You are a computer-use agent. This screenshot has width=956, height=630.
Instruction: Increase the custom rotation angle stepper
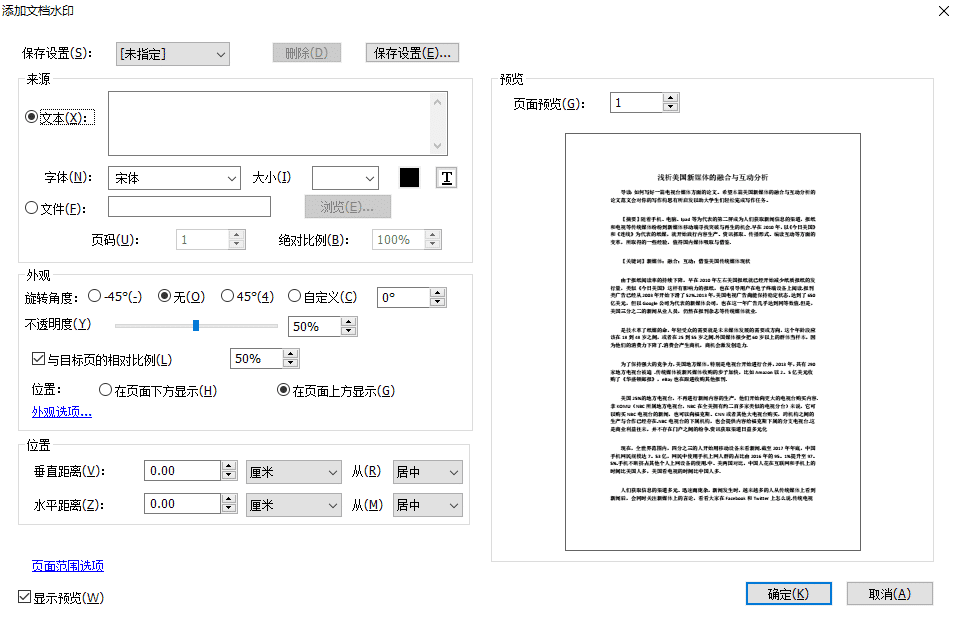click(438, 293)
